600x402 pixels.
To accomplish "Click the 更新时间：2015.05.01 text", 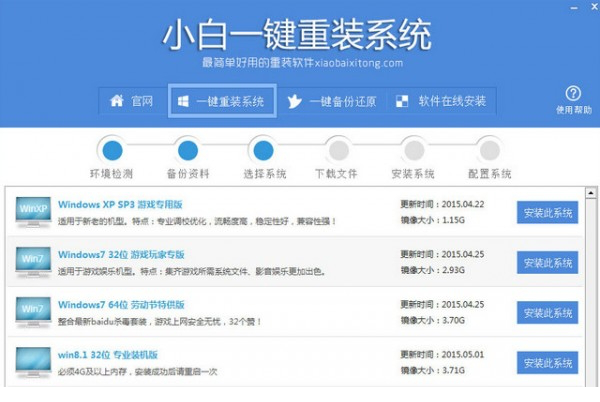I will click(442, 355).
